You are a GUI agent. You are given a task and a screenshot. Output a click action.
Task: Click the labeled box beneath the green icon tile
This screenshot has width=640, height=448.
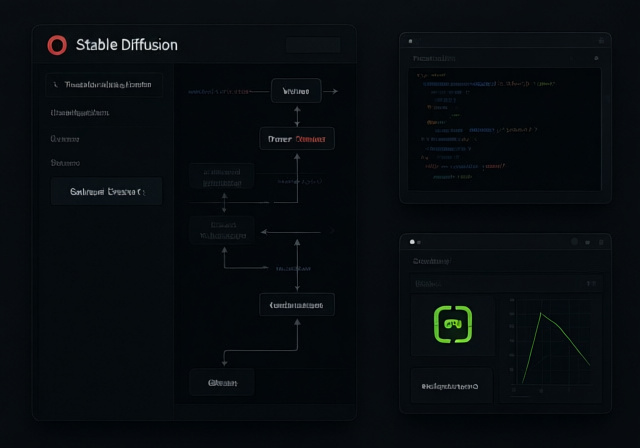point(452,386)
